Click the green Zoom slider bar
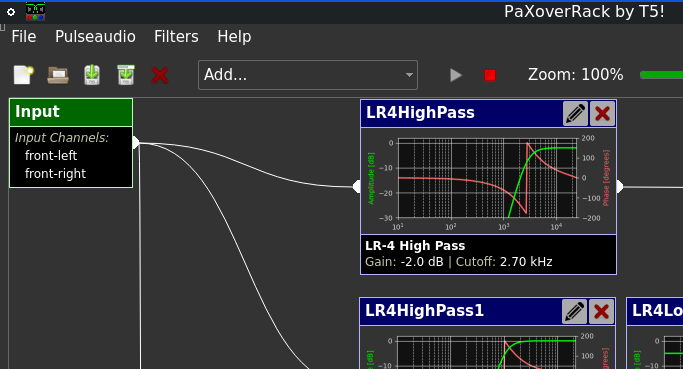 point(661,75)
